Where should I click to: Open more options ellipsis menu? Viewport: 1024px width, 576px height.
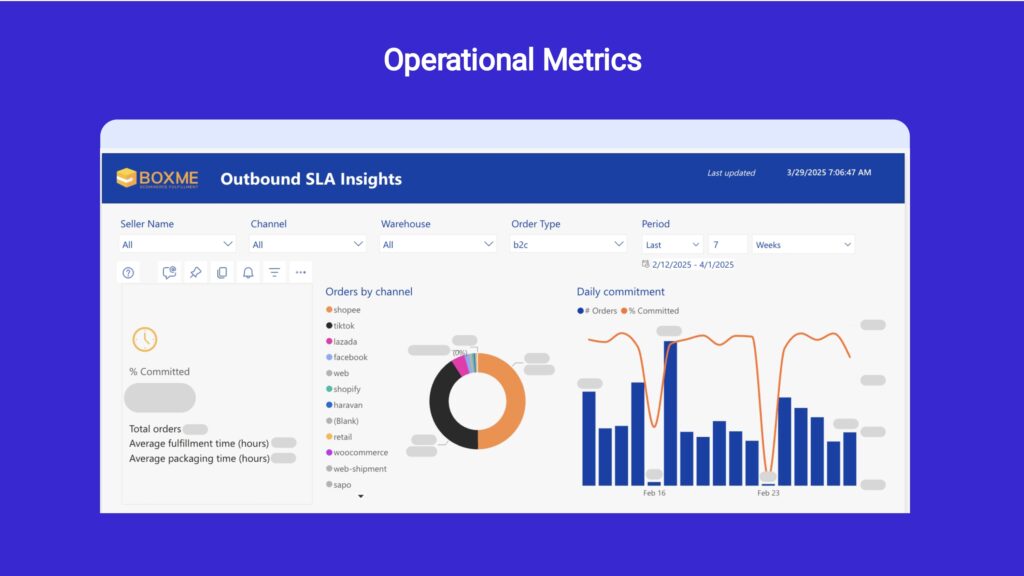click(x=300, y=272)
